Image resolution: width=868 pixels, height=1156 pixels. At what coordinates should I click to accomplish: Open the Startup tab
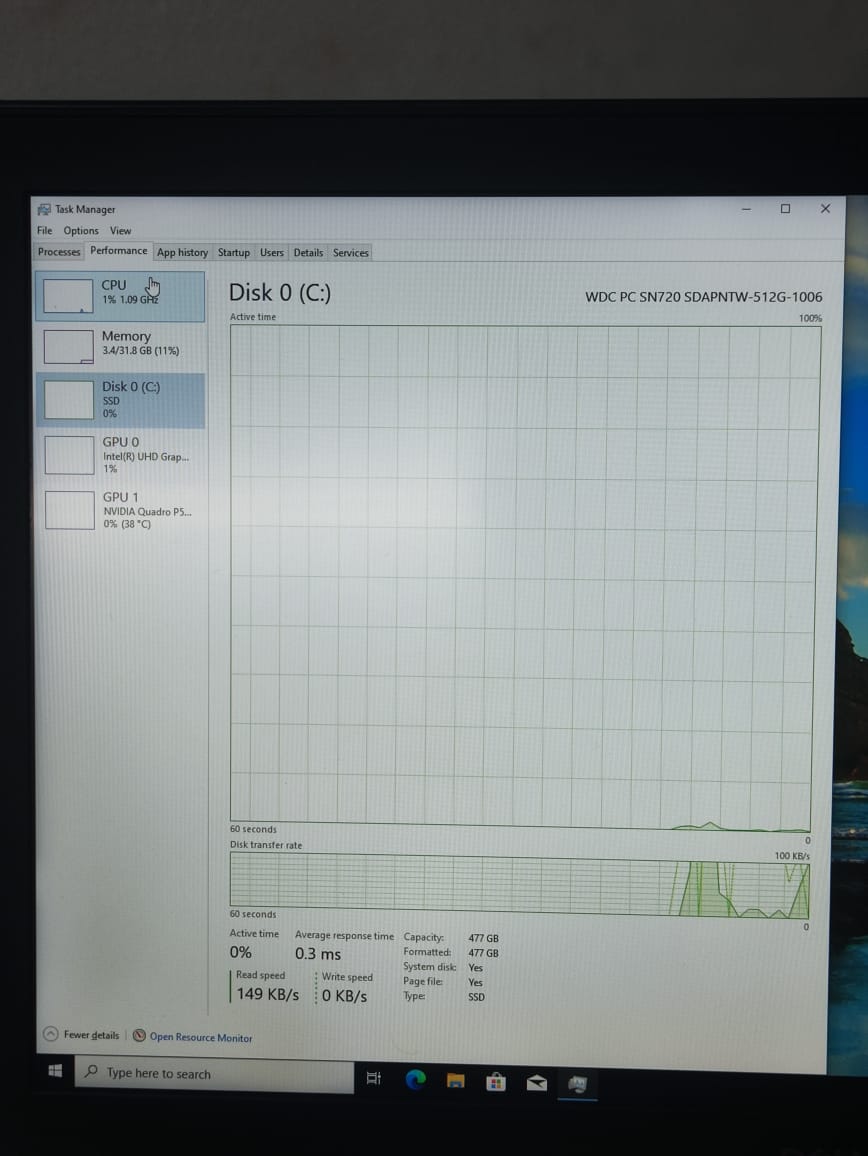(x=234, y=252)
